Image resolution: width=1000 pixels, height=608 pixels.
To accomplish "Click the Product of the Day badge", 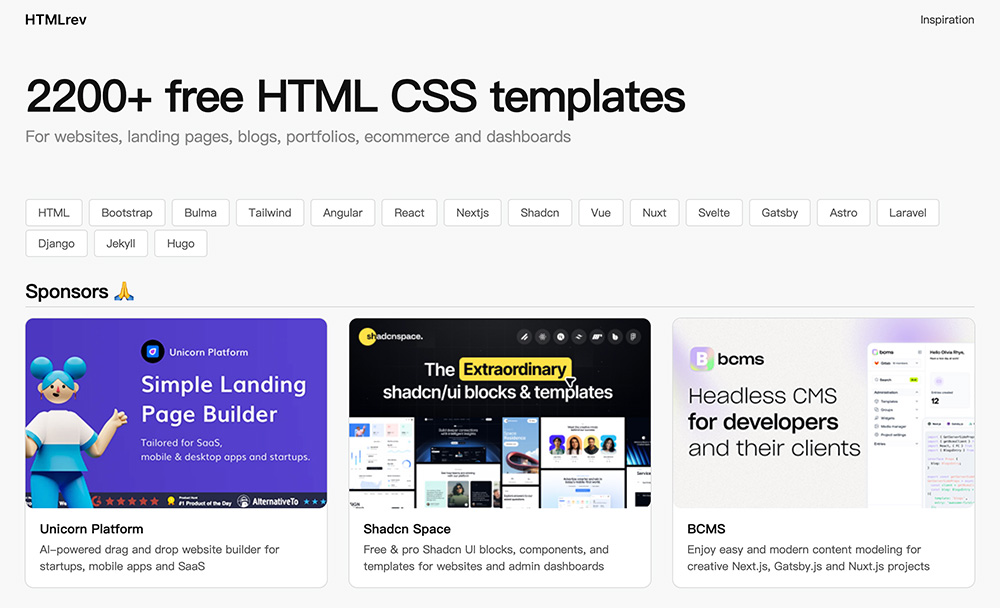I will 200,501.
